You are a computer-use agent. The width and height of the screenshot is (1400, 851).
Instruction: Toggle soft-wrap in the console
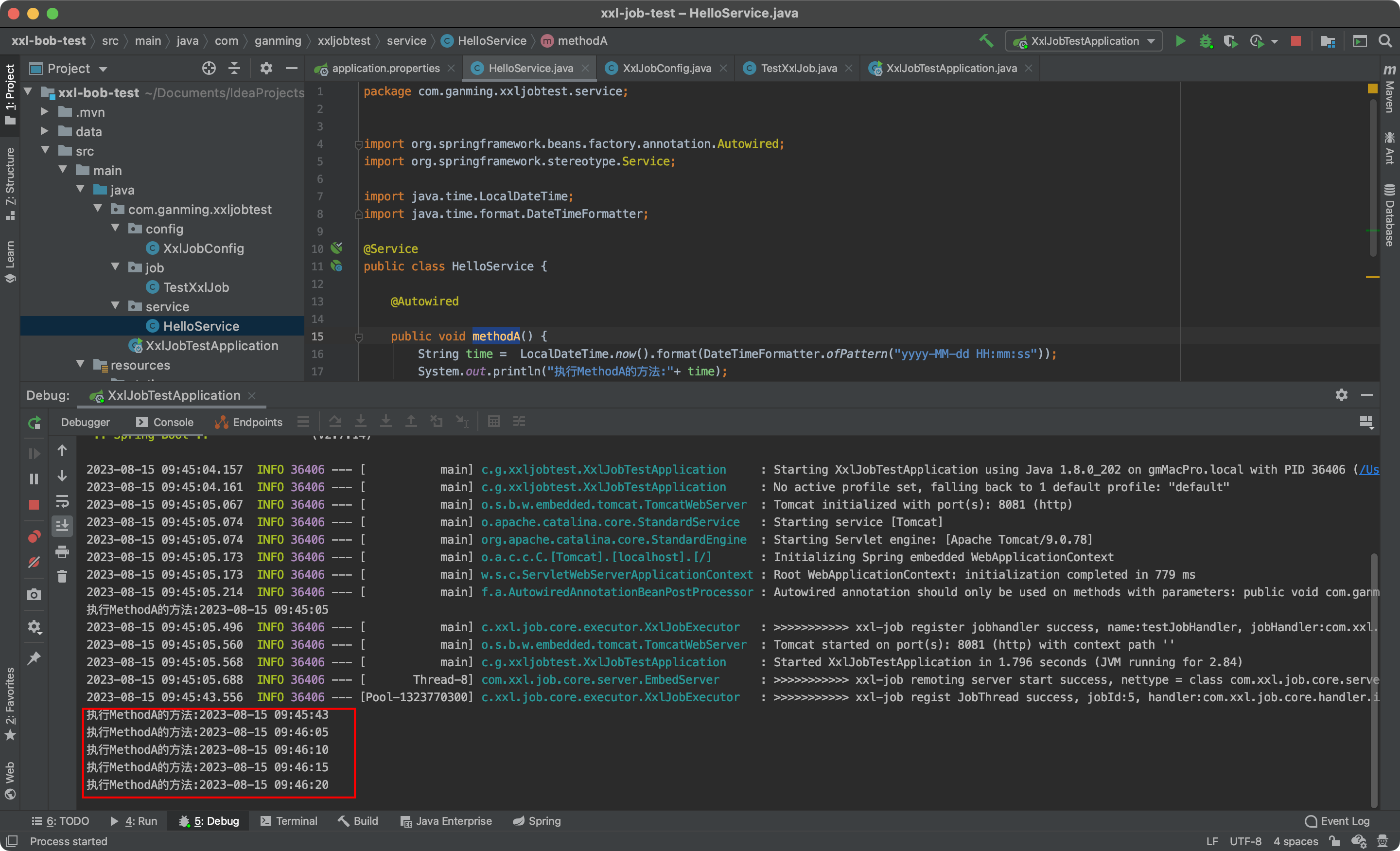(x=63, y=501)
